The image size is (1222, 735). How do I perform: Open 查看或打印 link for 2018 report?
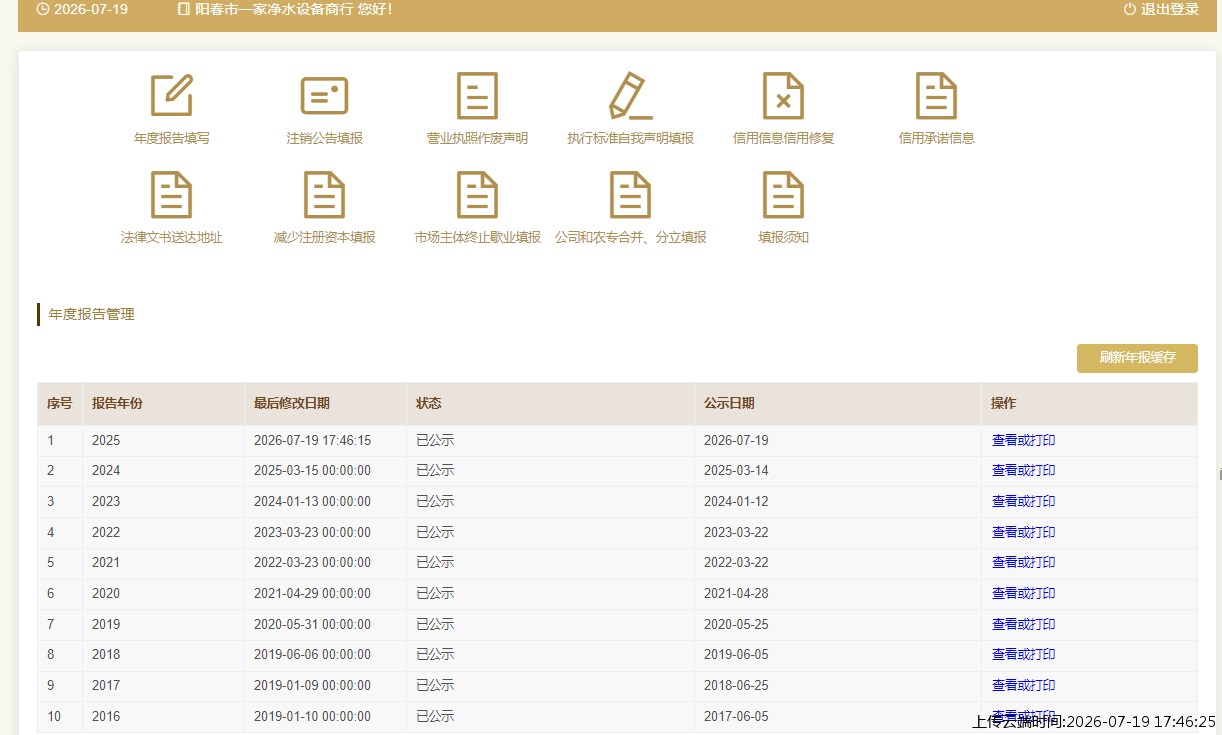[1023, 654]
